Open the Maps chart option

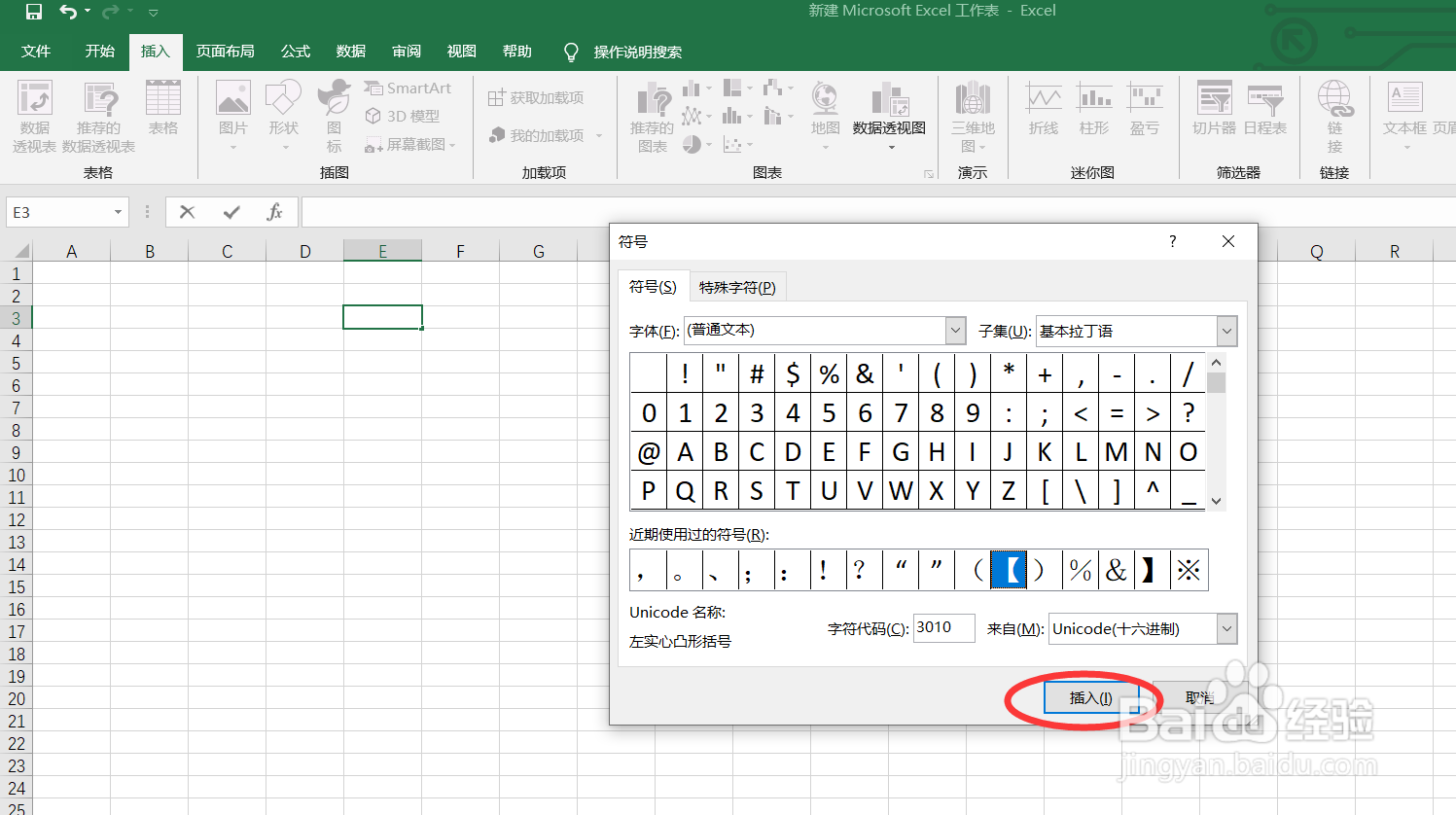(825, 115)
